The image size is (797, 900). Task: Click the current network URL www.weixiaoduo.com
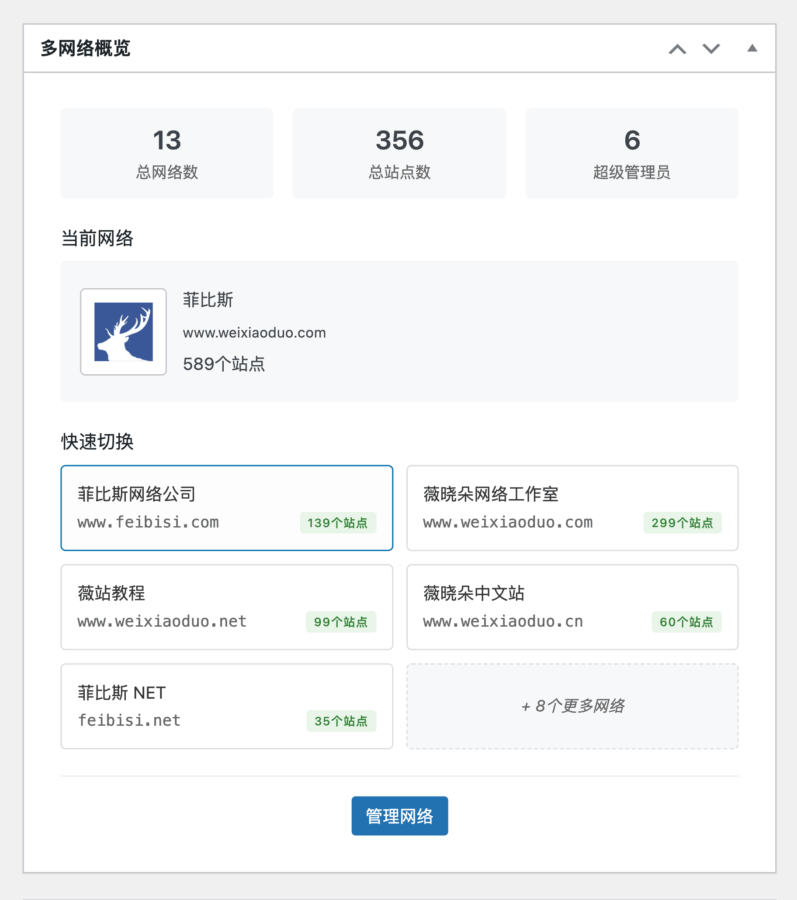(x=254, y=333)
